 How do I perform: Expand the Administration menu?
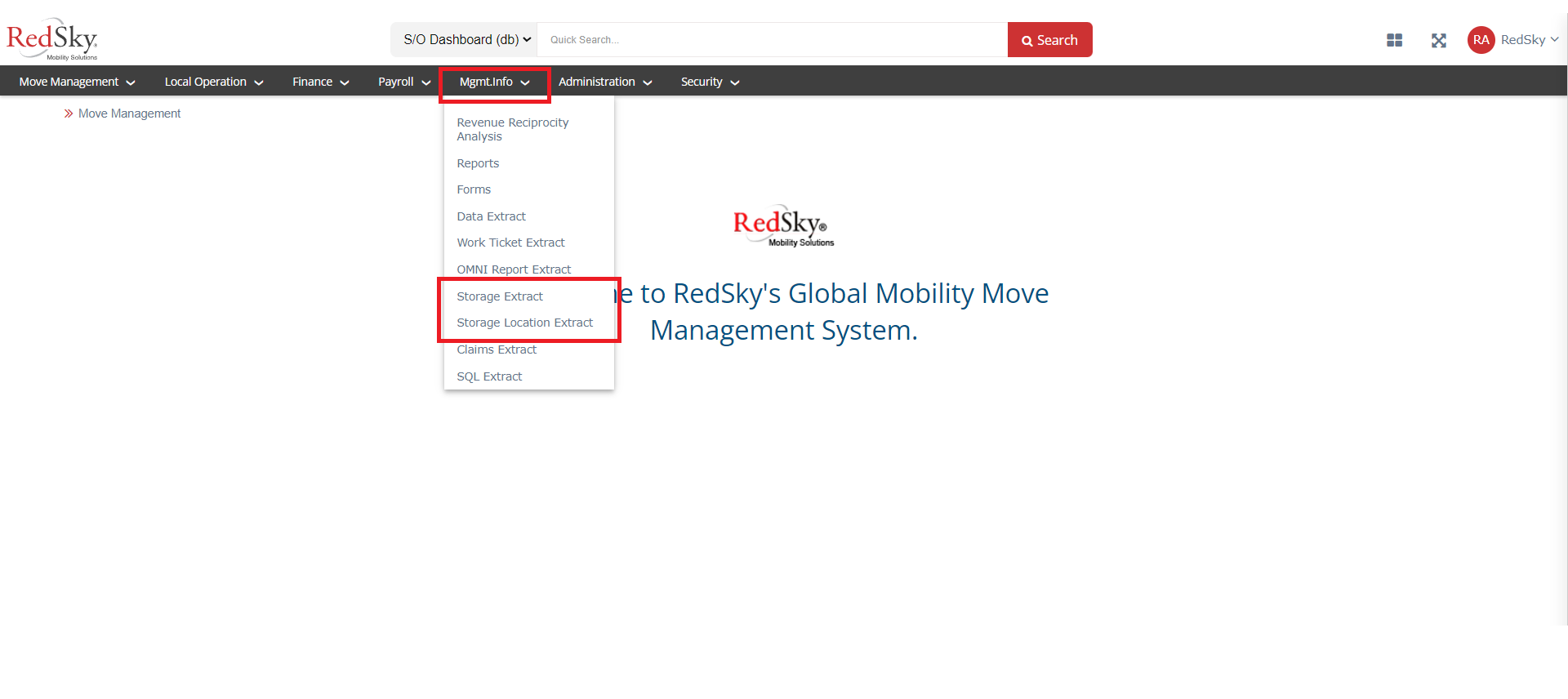[605, 82]
